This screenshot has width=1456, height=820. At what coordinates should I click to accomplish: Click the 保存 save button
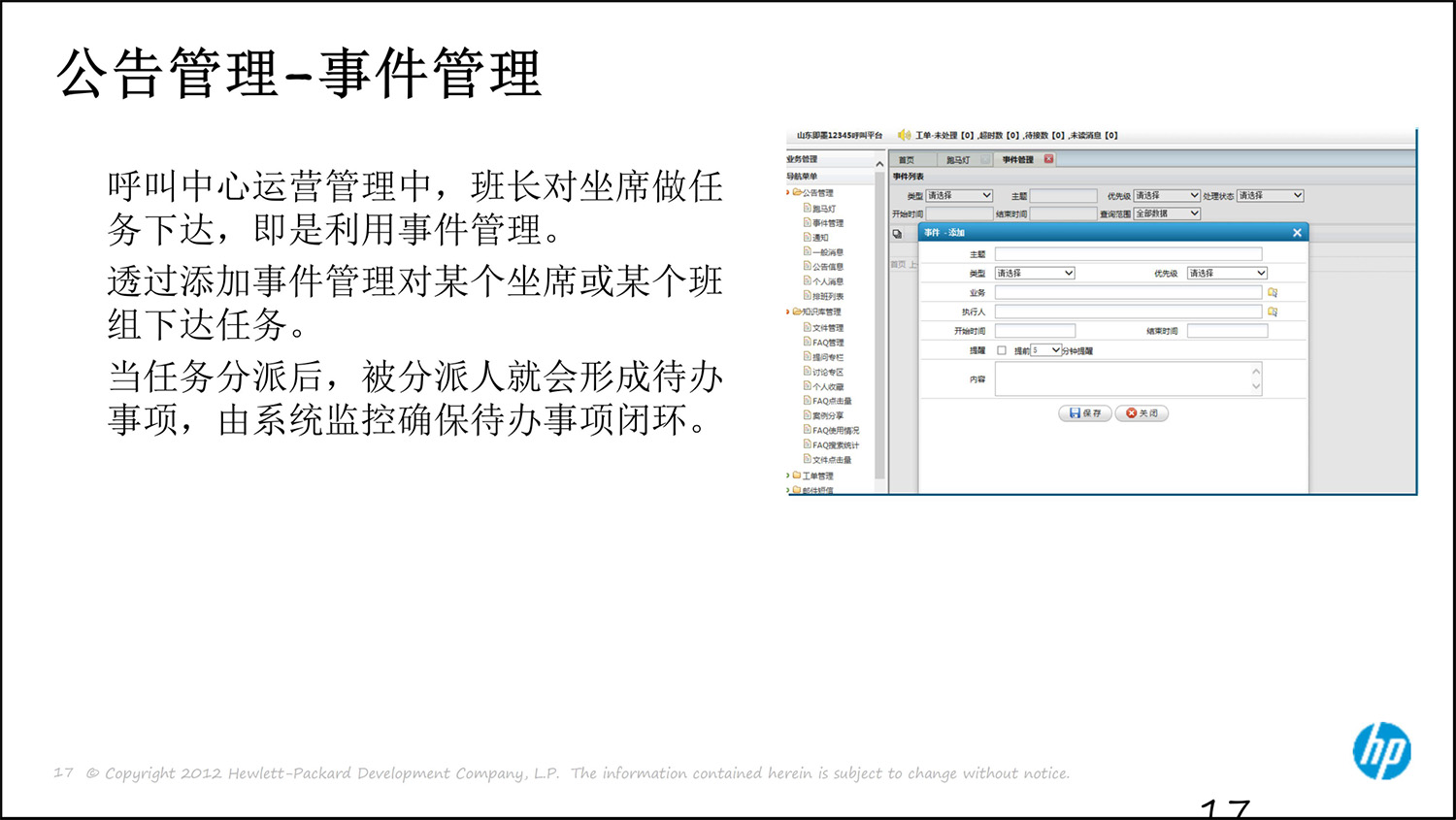coord(1084,412)
